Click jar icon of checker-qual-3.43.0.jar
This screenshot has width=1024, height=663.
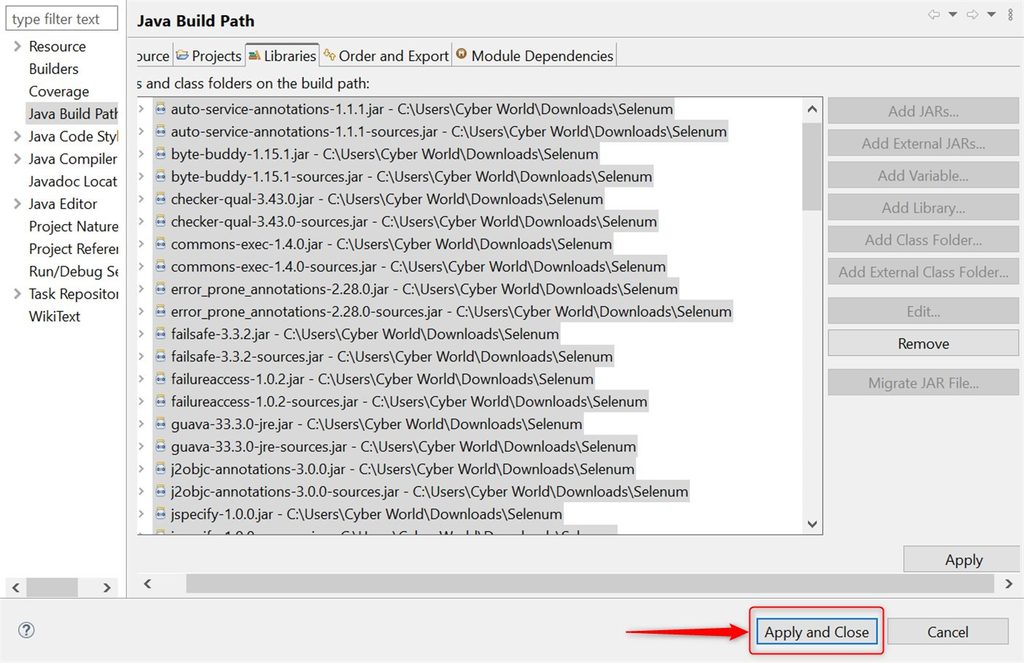160,199
